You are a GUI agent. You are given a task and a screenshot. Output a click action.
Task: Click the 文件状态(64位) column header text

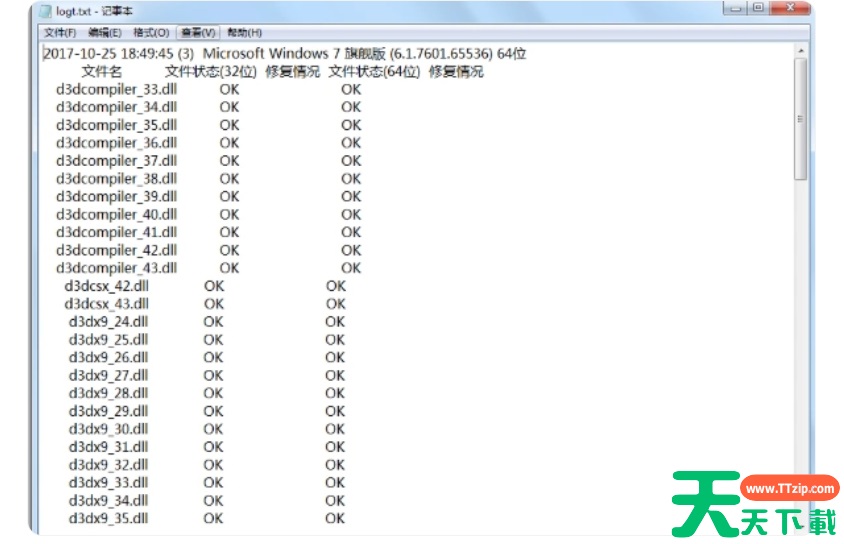pyautogui.click(x=375, y=71)
